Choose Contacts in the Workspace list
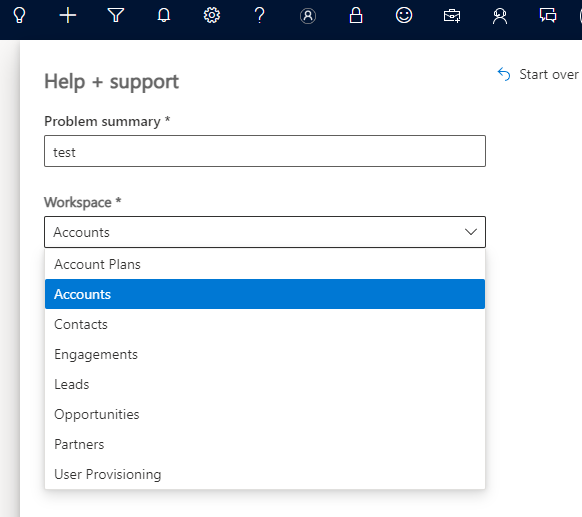Image resolution: width=582 pixels, height=517 pixels. 265,324
